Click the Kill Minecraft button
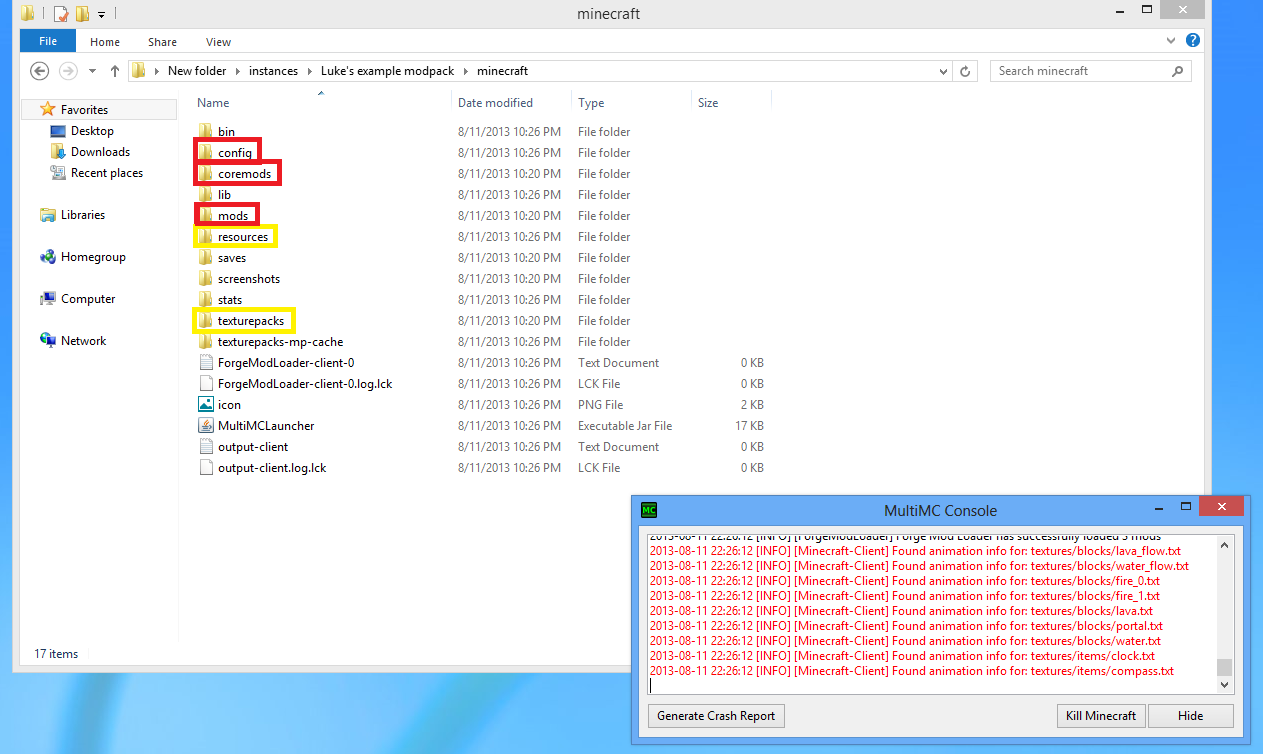Image resolution: width=1263 pixels, height=754 pixels. (1100, 716)
